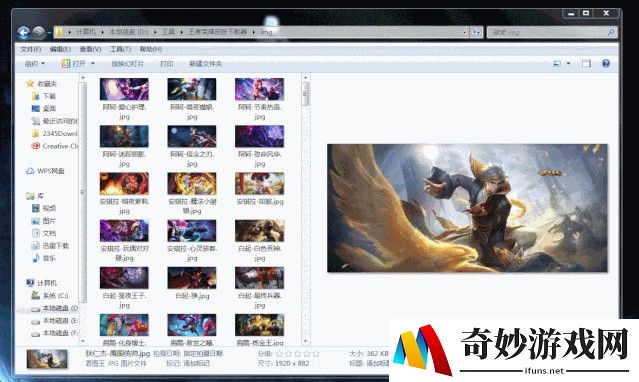Open the 工具(T) menu
Screen dimensions: 639x382
point(120,49)
